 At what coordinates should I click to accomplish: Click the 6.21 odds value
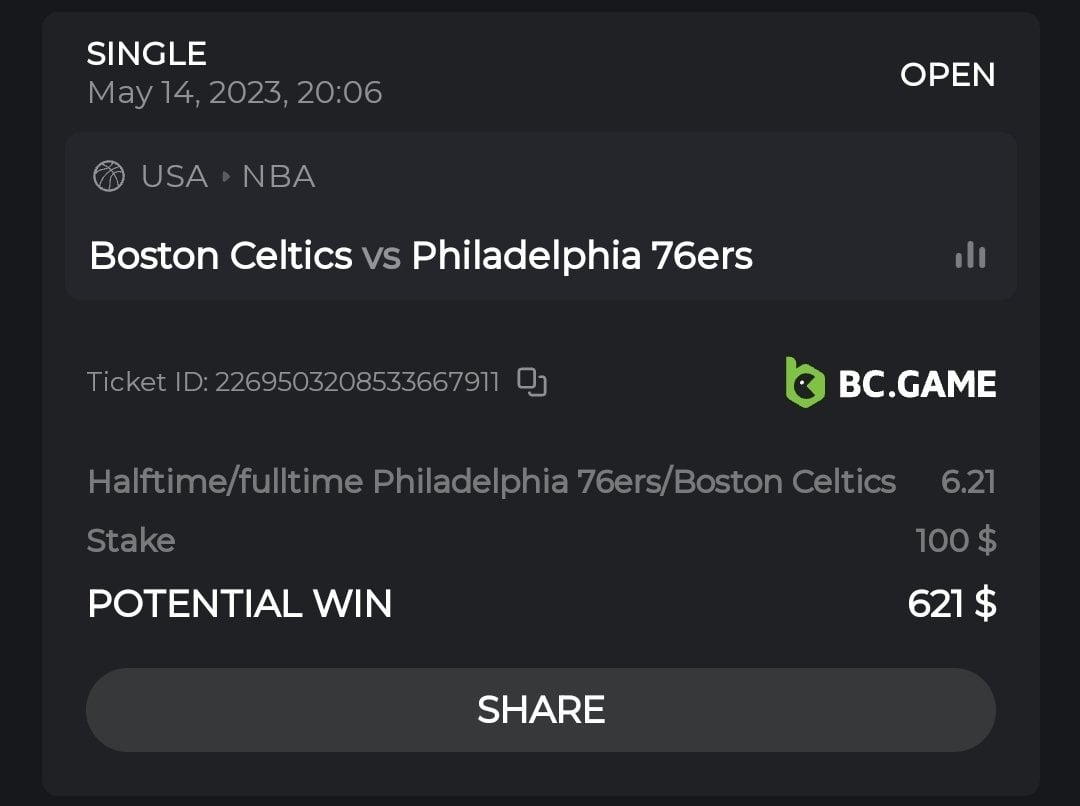coord(968,482)
